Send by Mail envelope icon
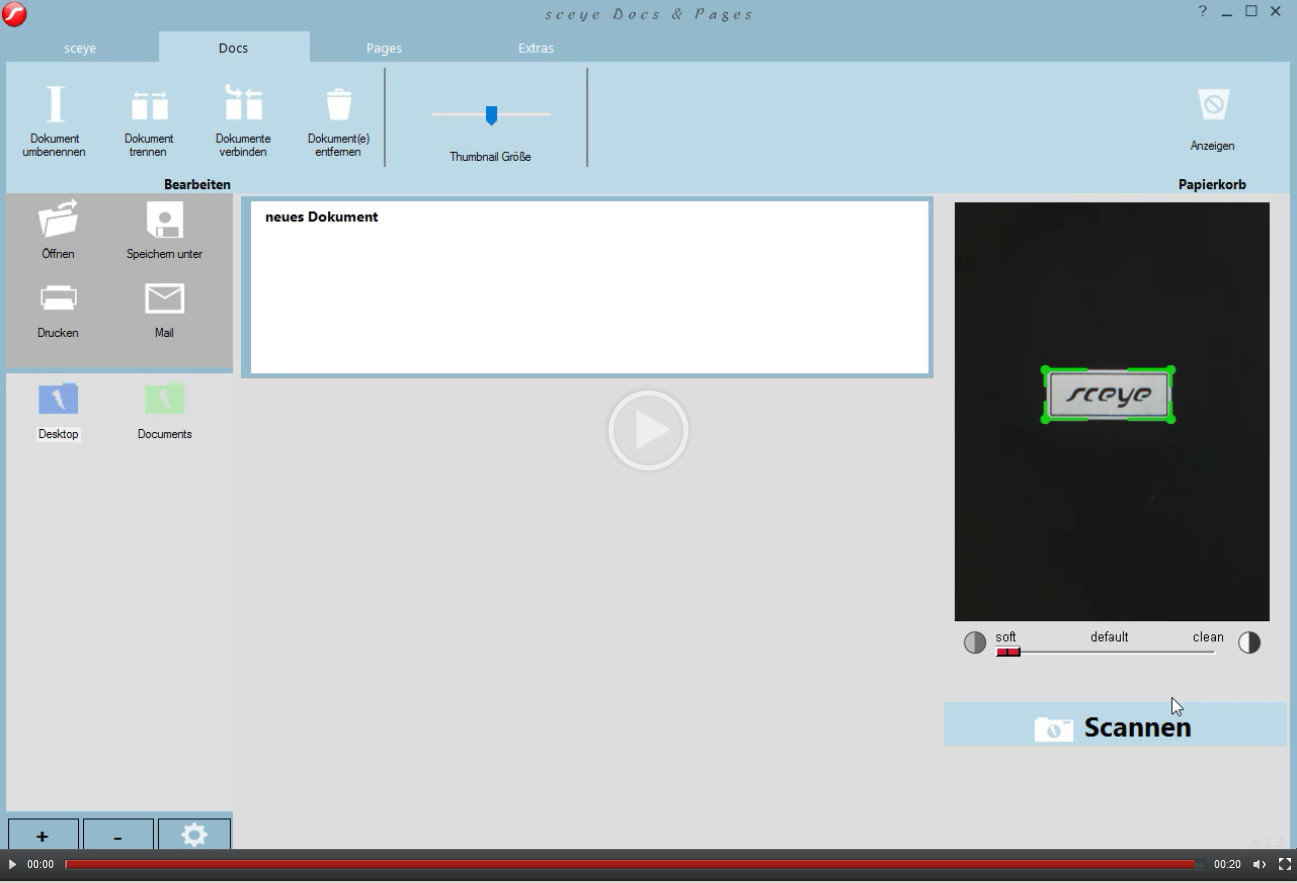The image size is (1297, 883). [x=165, y=298]
